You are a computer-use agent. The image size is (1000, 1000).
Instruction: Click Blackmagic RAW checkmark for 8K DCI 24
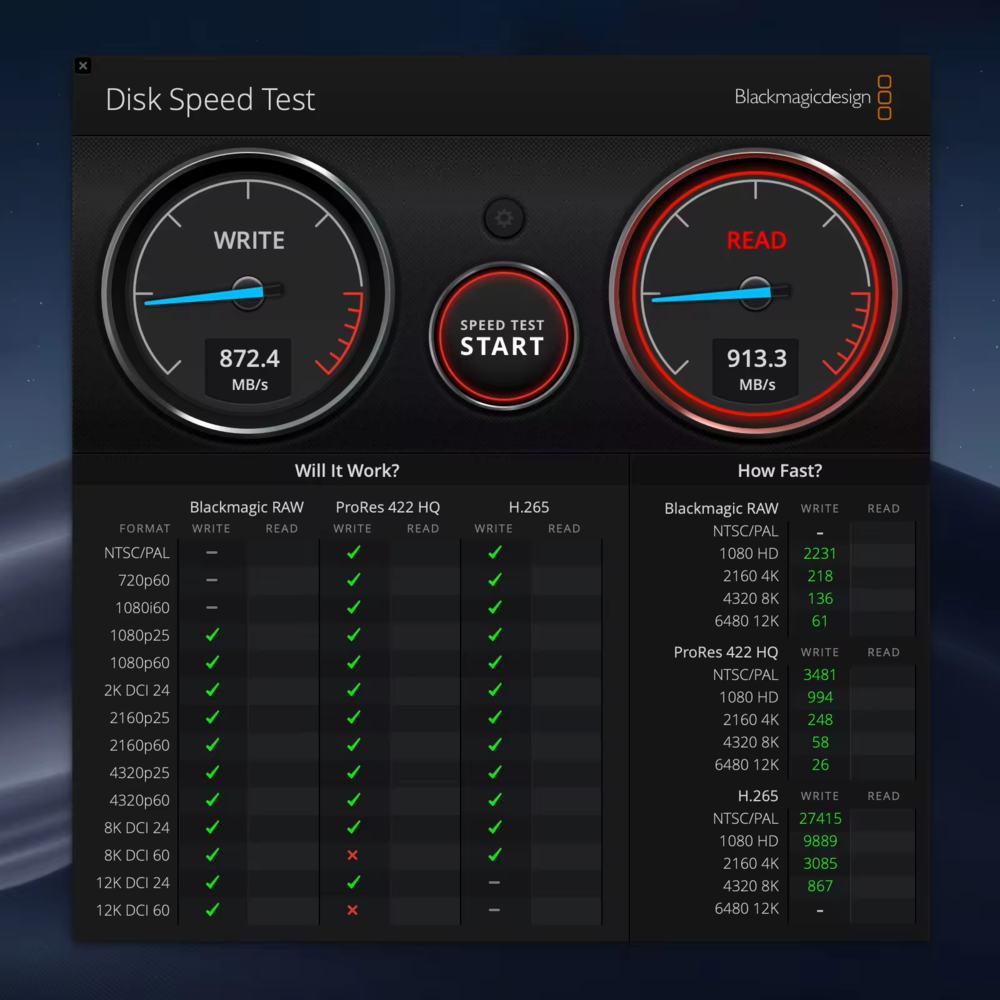[212, 827]
